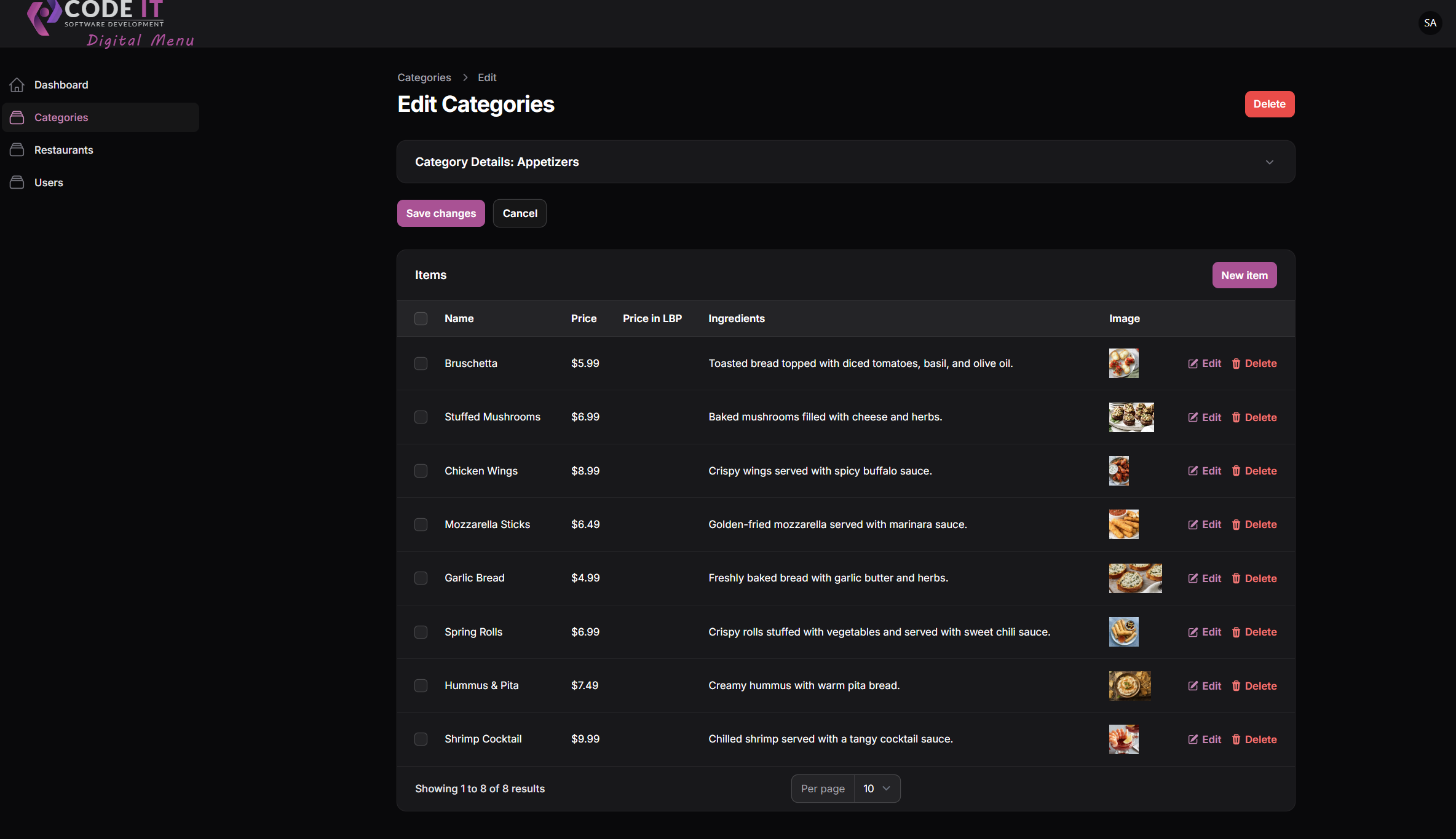Click the breadcrumb chevron separator icon
Screen dimensions: 1456x839
tap(465, 77)
